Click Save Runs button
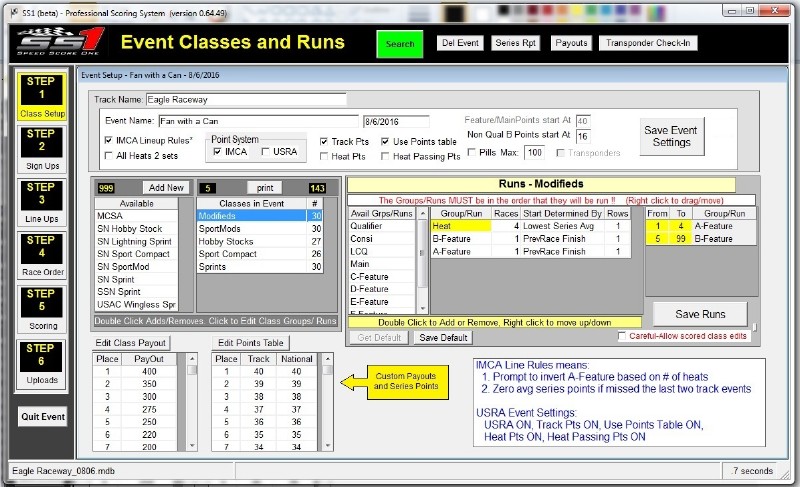This screenshot has width=800, height=487. pos(700,313)
